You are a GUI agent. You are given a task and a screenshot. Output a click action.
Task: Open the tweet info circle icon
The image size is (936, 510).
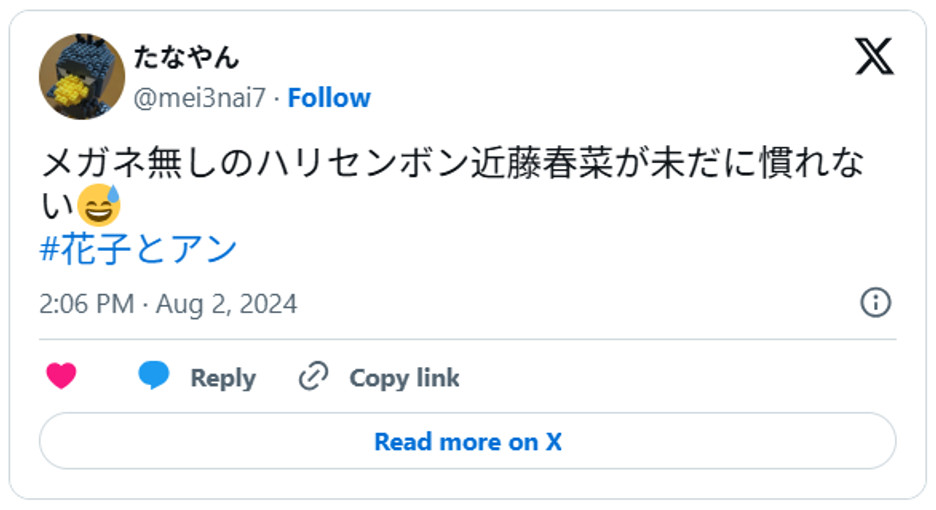875,303
